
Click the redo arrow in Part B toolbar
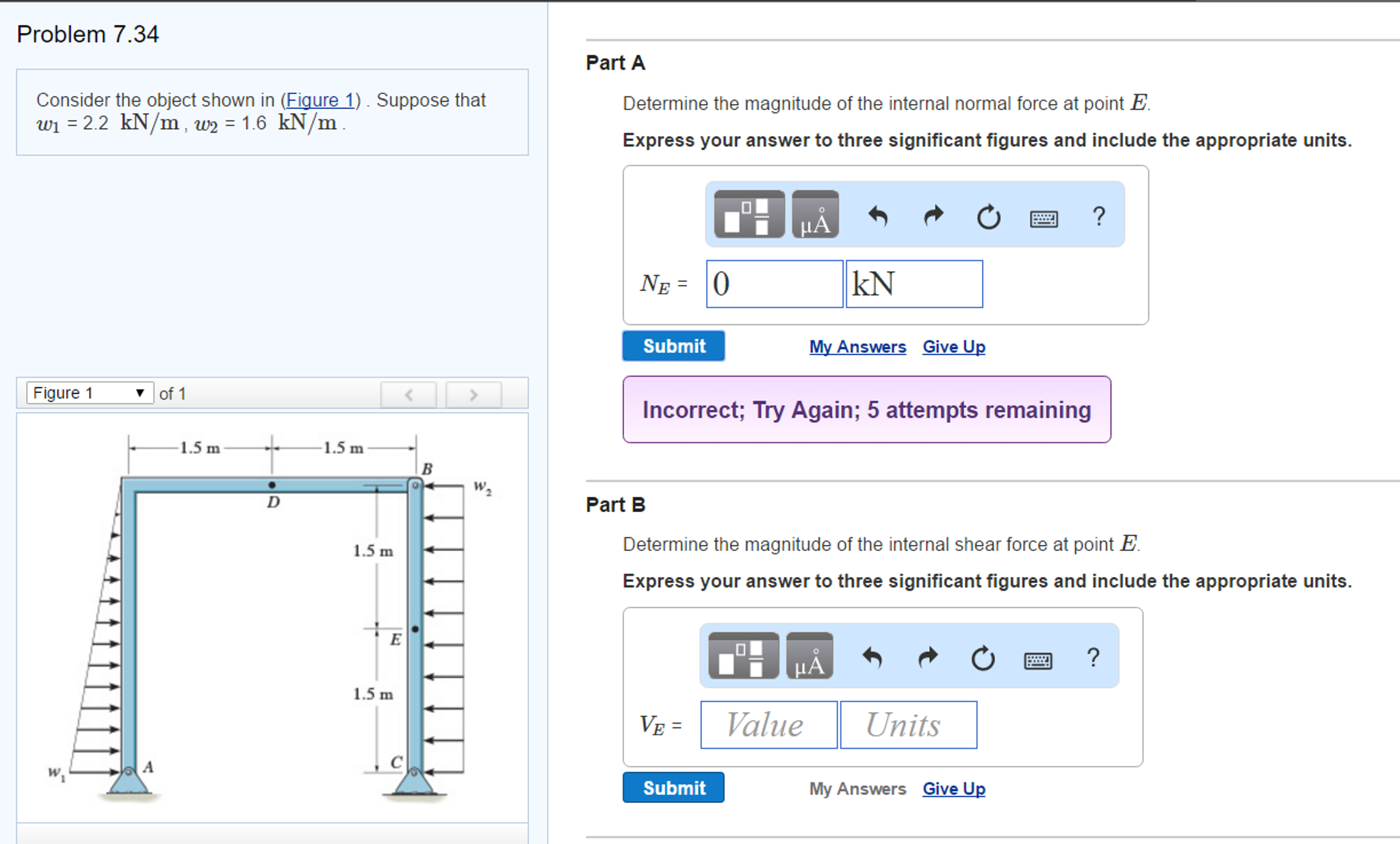[x=926, y=658]
